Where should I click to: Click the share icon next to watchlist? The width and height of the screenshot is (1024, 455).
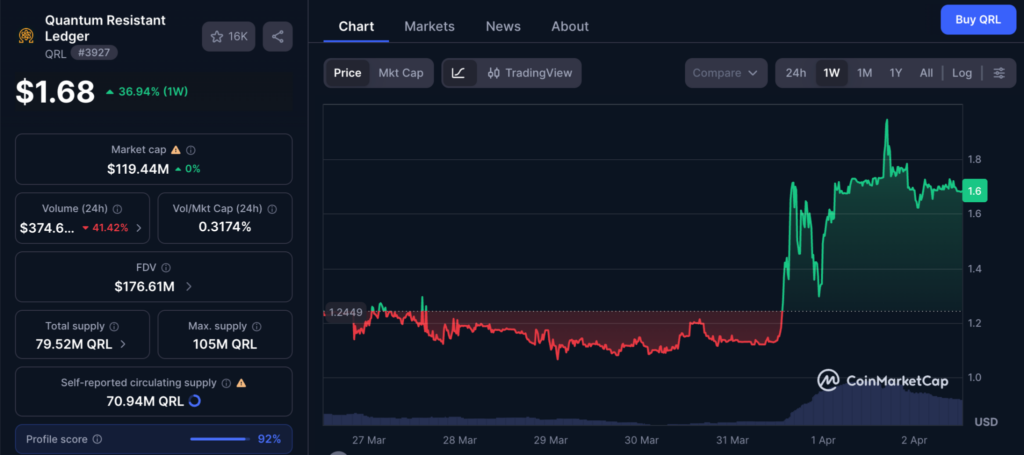click(x=277, y=37)
